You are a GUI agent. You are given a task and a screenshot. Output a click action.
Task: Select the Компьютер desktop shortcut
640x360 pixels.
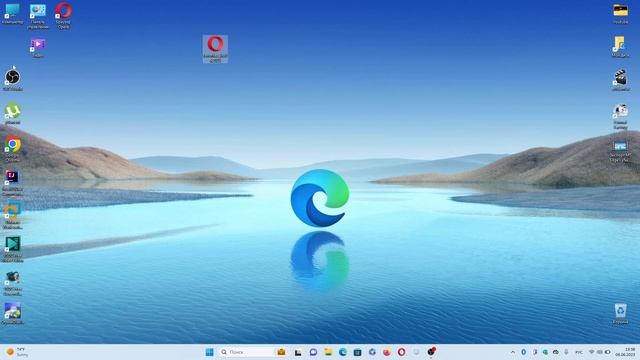(x=12, y=13)
